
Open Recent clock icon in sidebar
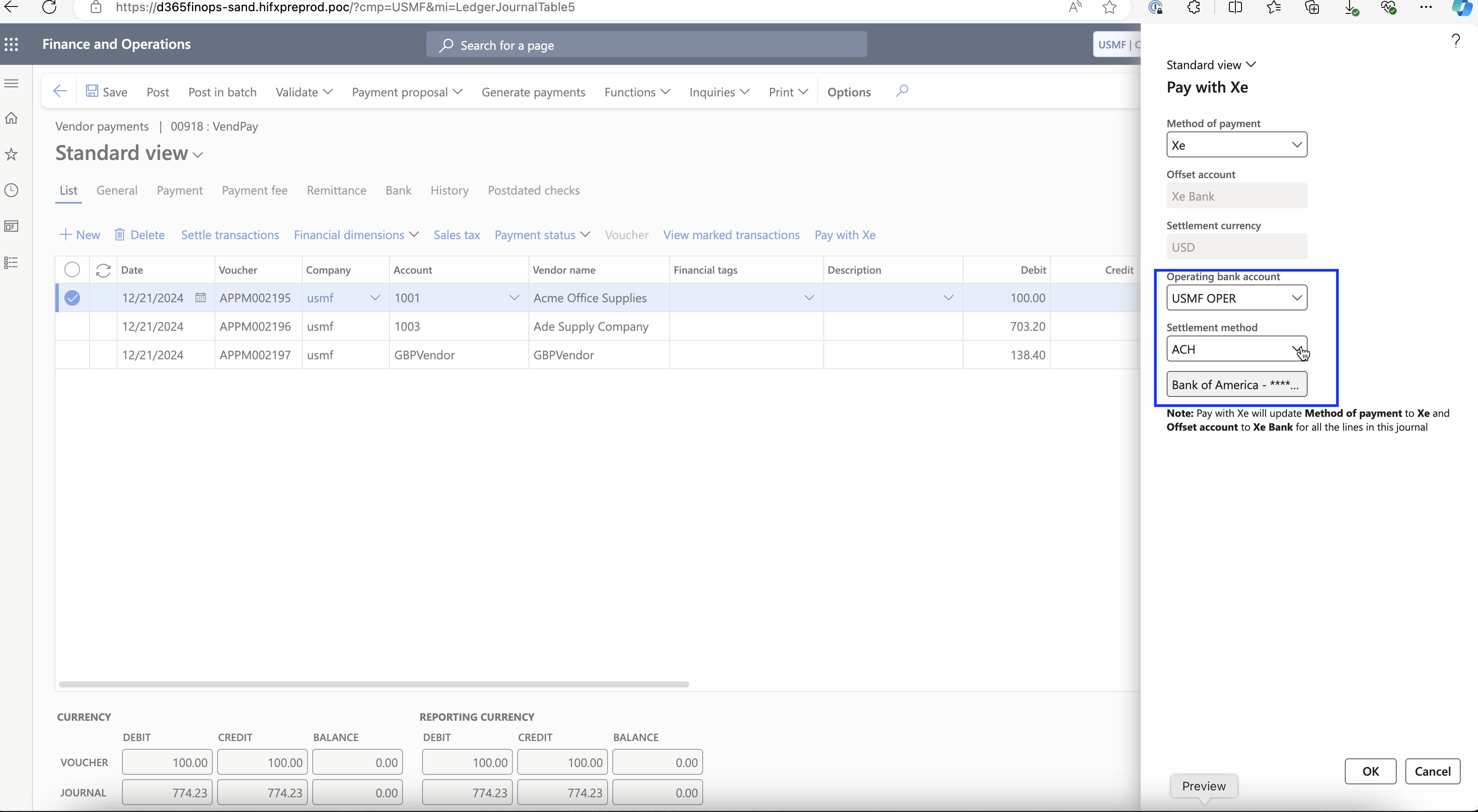click(x=12, y=190)
